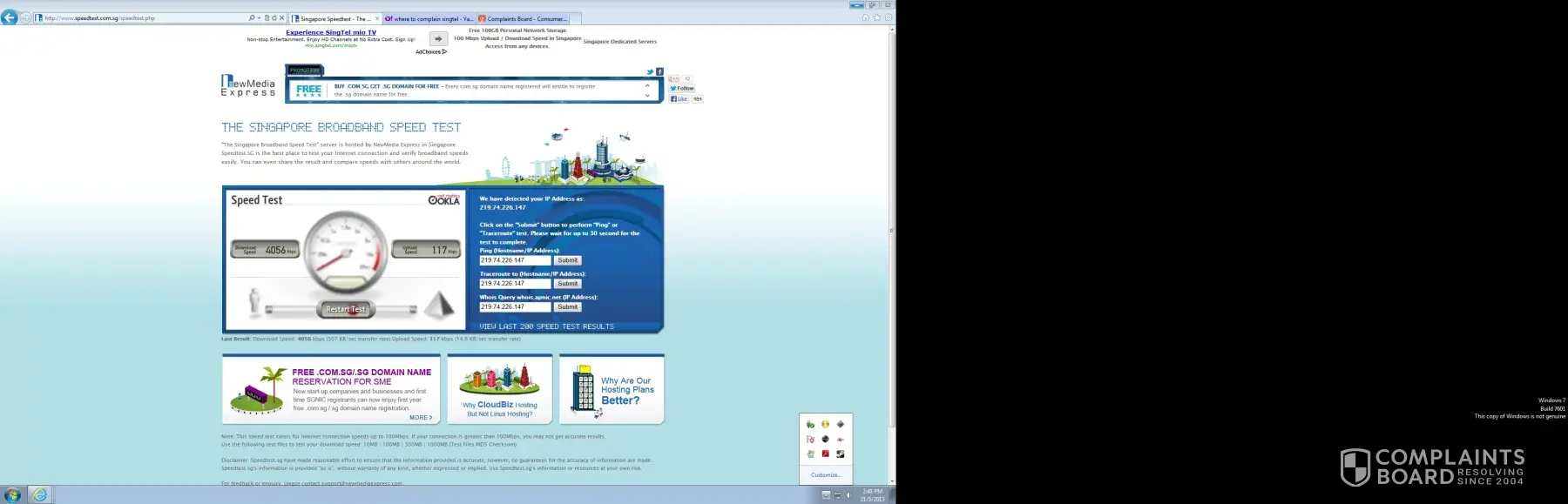Click the Whois Query IP input field
The image size is (1568, 504).
516,307
